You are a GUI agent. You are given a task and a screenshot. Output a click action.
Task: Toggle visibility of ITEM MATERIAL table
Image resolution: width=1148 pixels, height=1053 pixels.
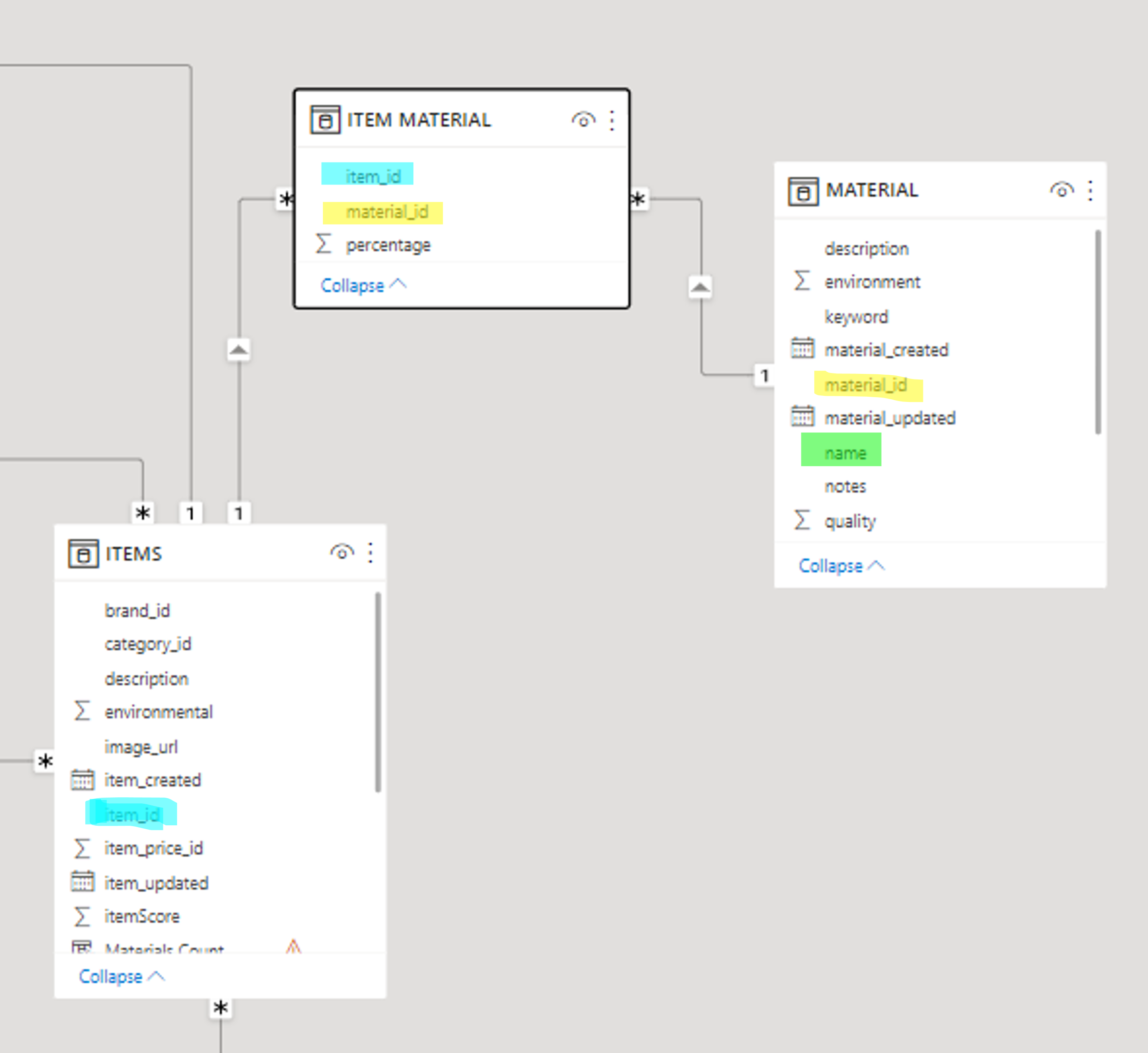583,120
